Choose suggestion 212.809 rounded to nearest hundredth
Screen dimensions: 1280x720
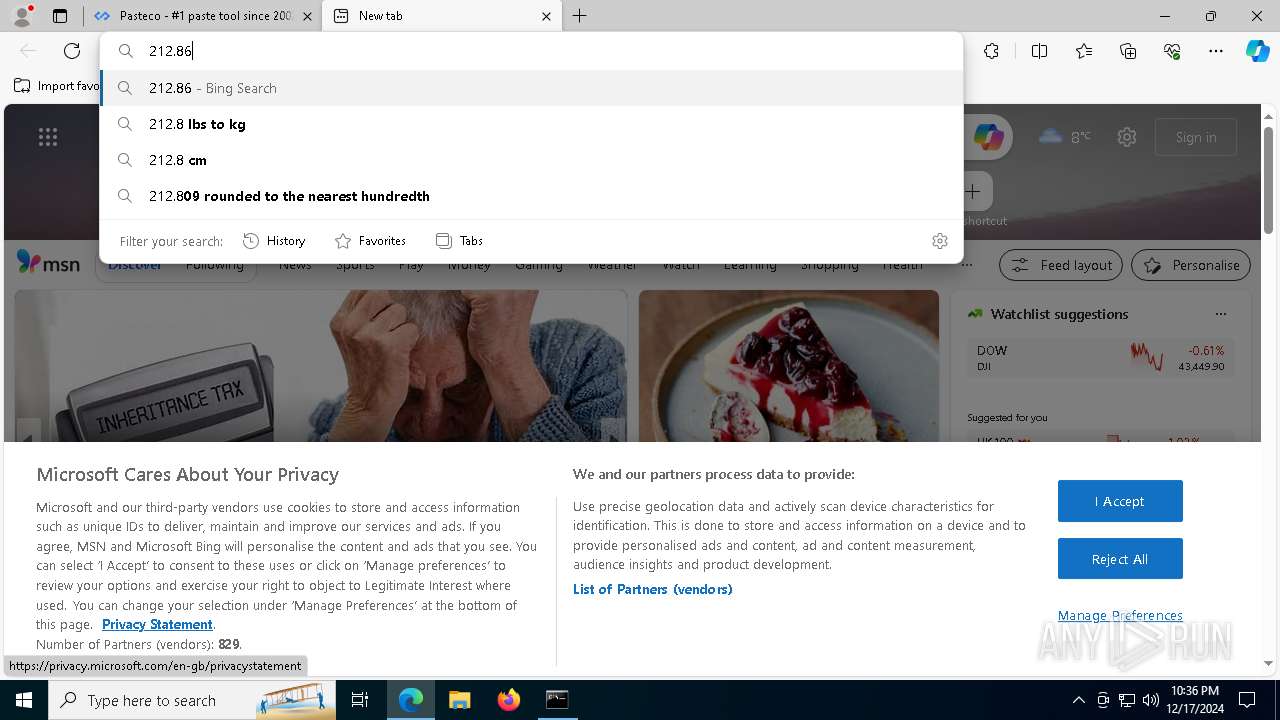point(532,196)
